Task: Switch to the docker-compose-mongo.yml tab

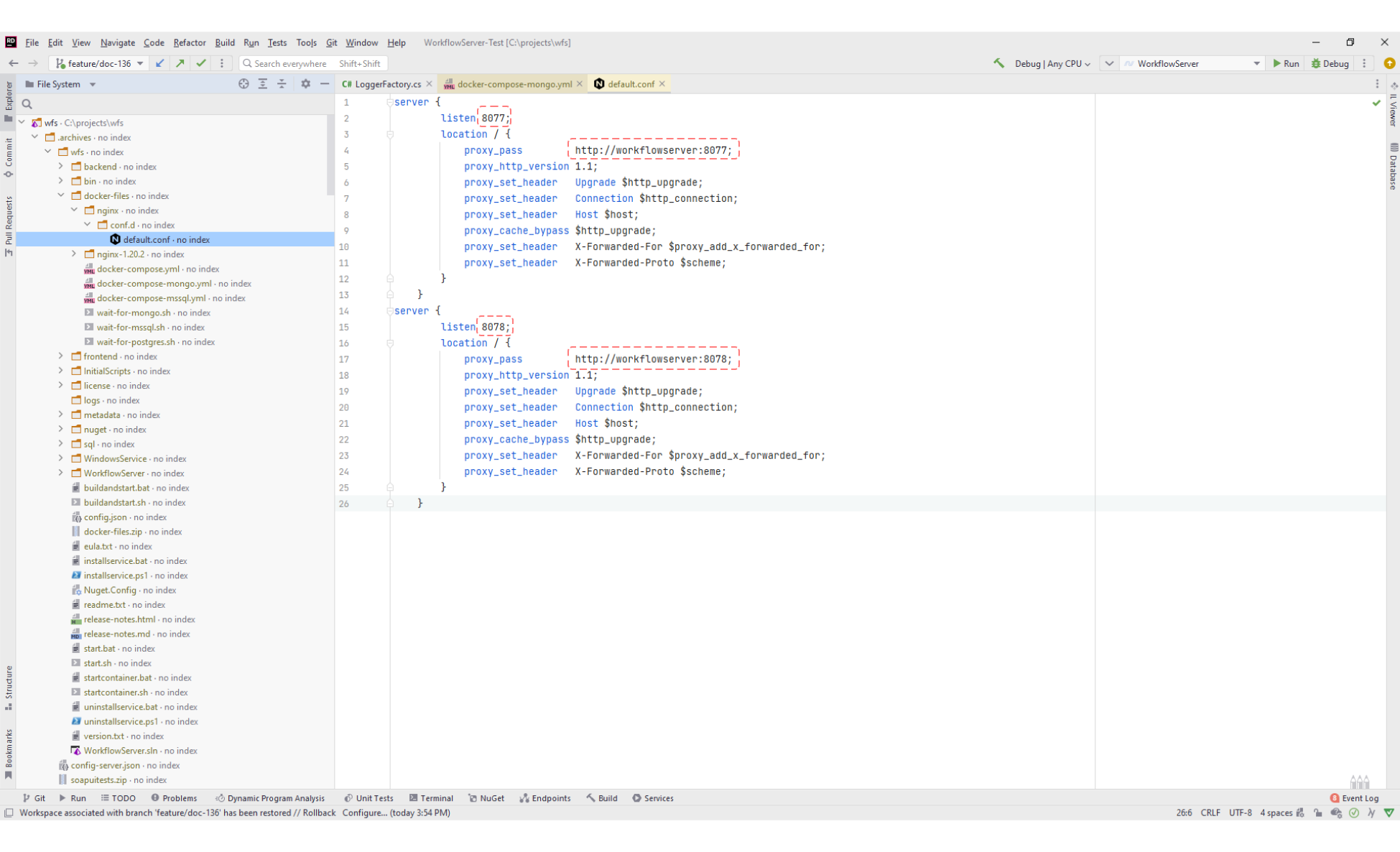Action: (x=514, y=84)
